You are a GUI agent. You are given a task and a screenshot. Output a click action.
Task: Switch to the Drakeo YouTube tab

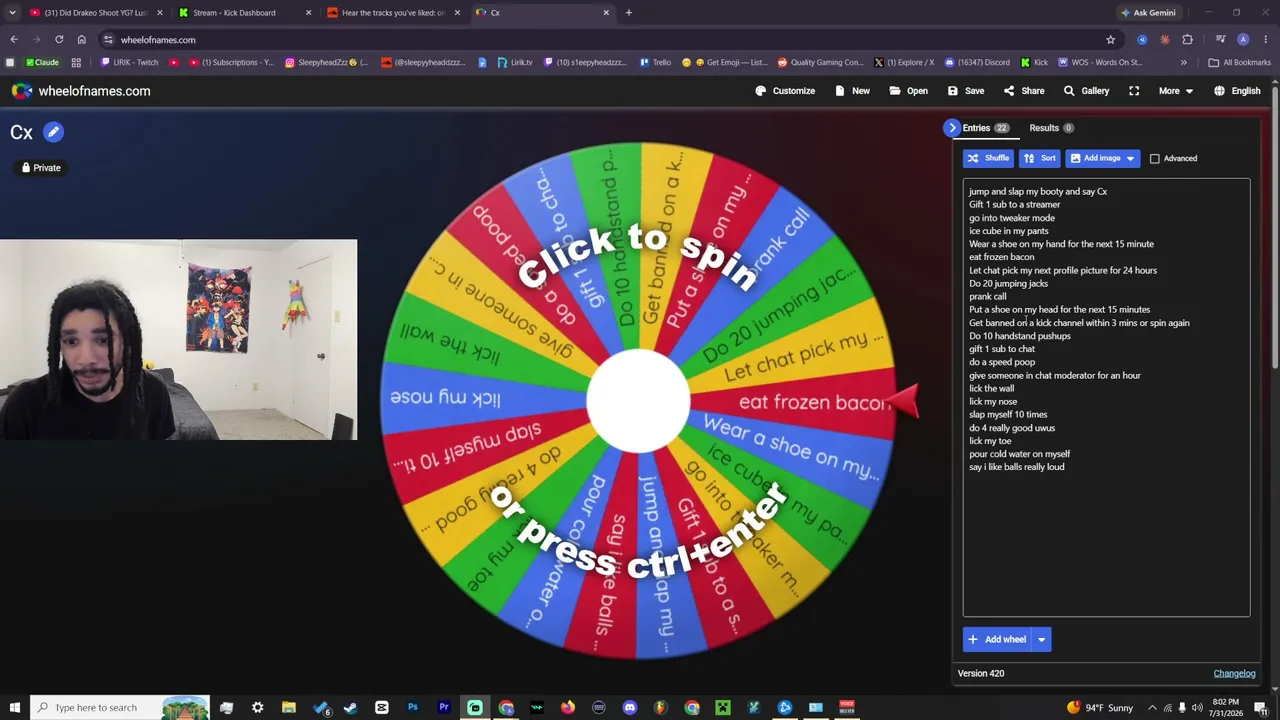tap(95, 13)
